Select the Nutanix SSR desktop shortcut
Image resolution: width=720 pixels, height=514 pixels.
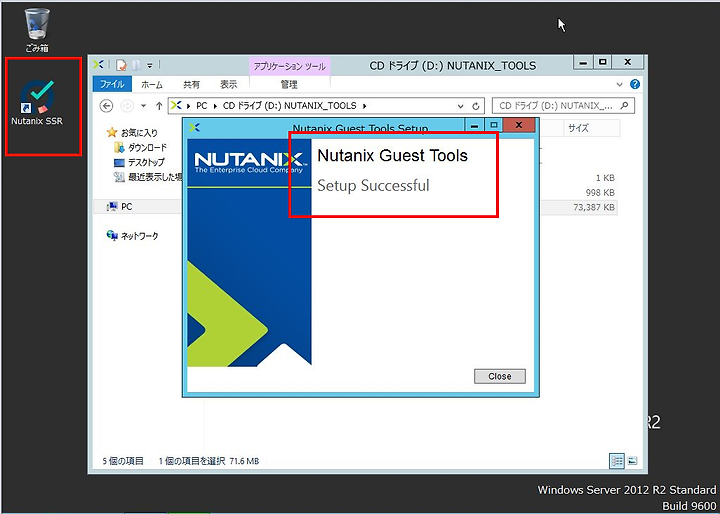37,103
